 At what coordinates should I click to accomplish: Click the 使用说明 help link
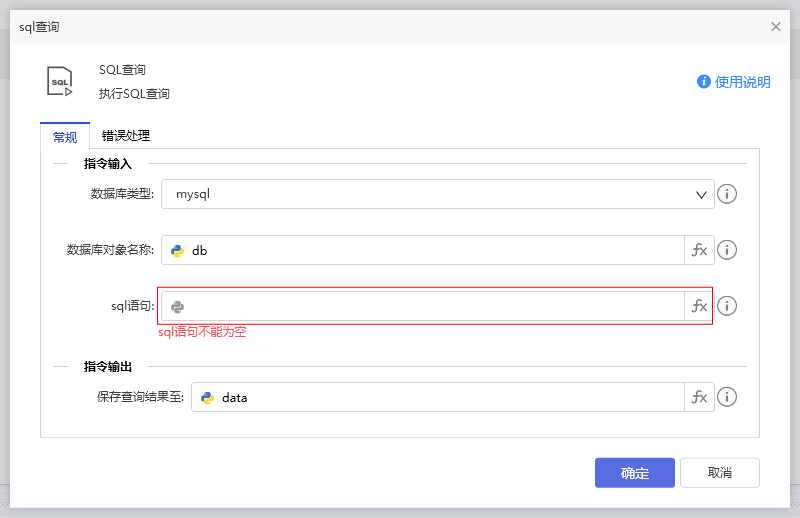(x=734, y=82)
